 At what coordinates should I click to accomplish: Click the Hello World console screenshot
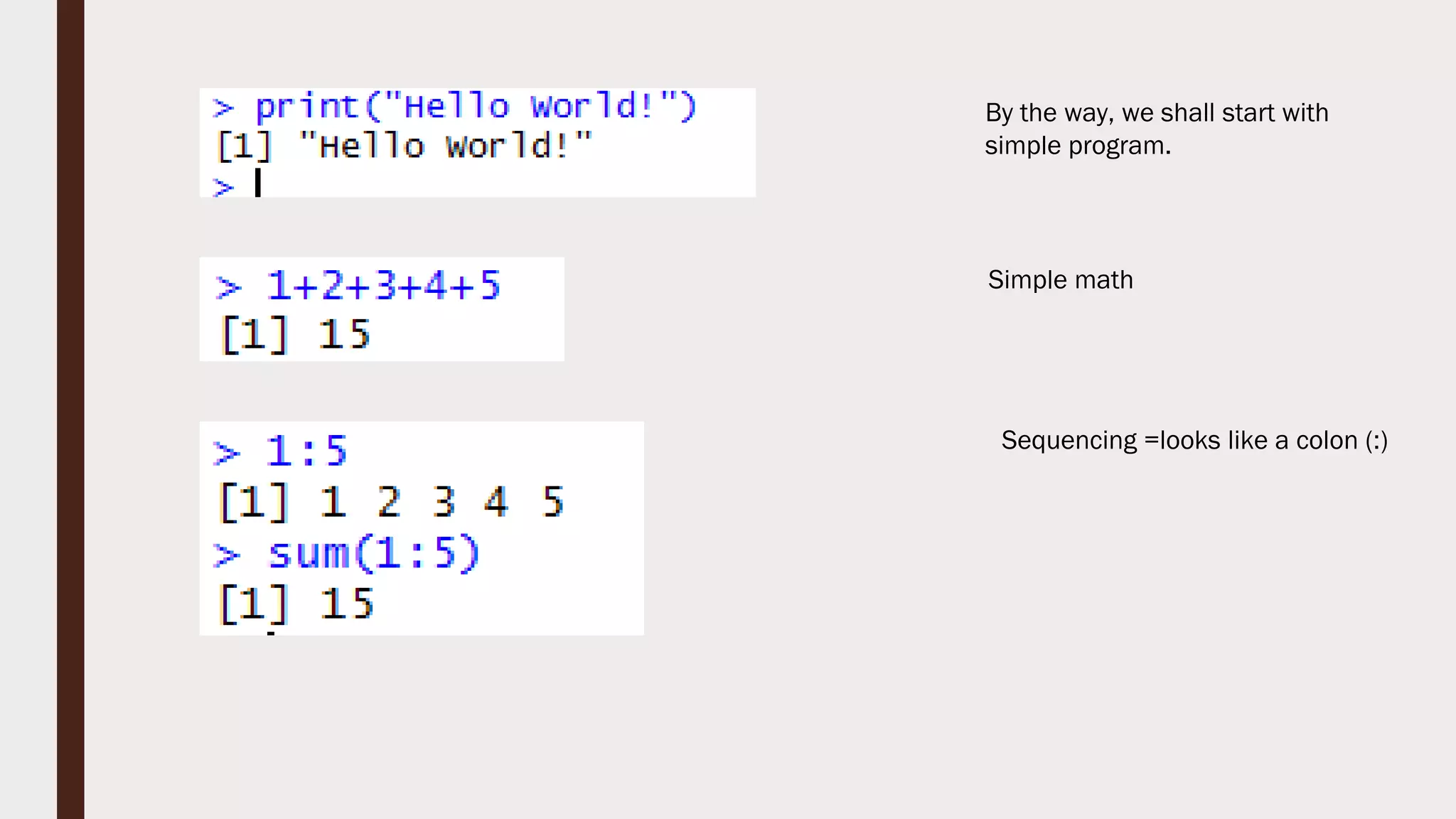[477, 143]
